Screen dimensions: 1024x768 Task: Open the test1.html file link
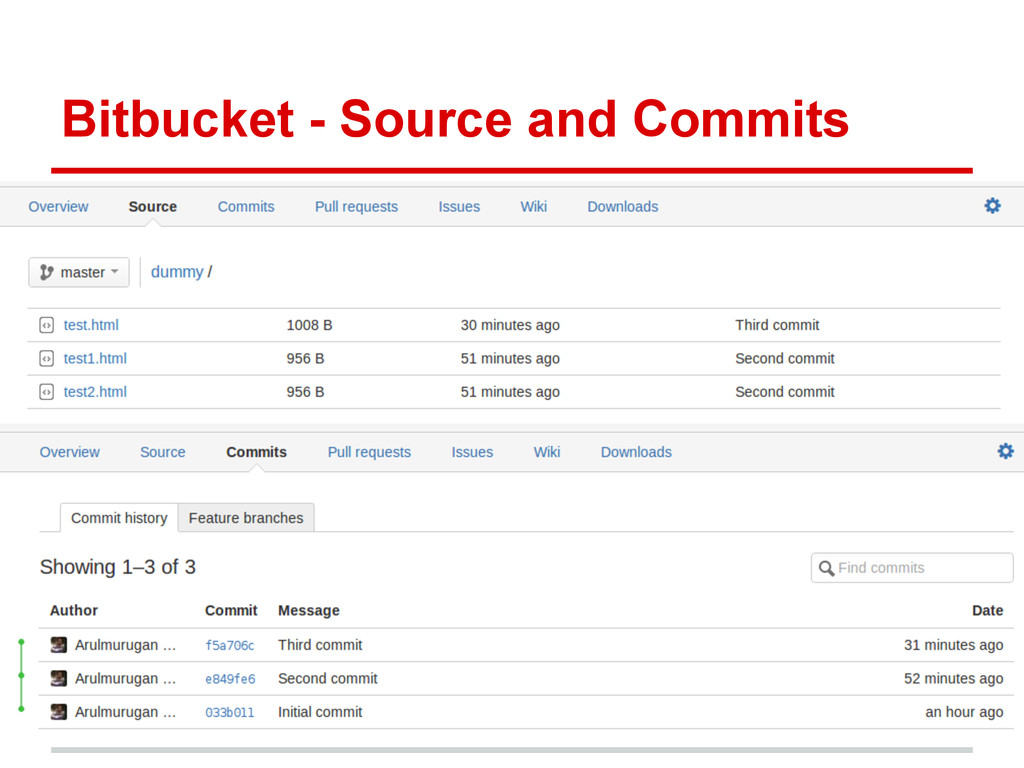(x=95, y=359)
